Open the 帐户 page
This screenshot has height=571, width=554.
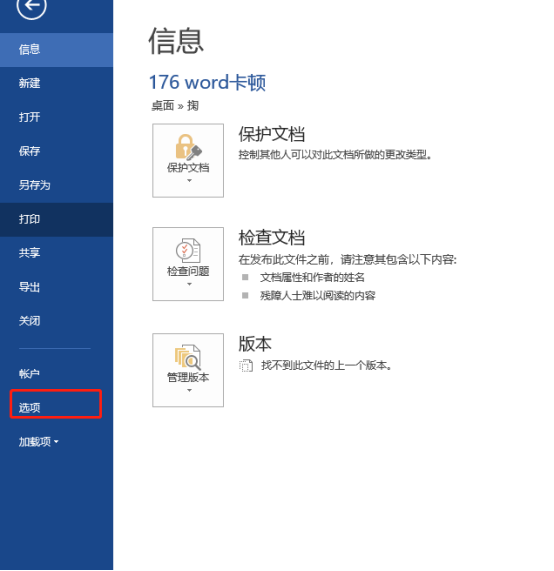pos(56,374)
